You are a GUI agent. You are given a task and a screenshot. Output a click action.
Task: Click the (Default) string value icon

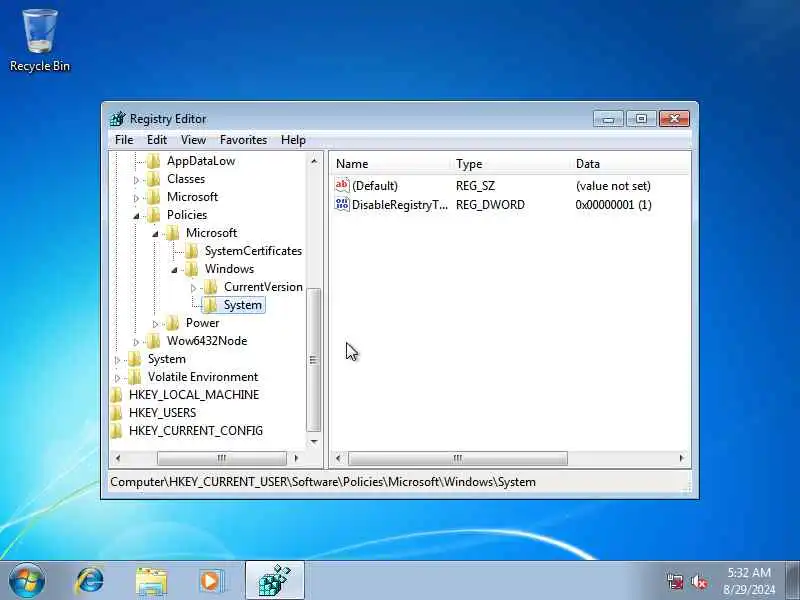click(x=342, y=185)
